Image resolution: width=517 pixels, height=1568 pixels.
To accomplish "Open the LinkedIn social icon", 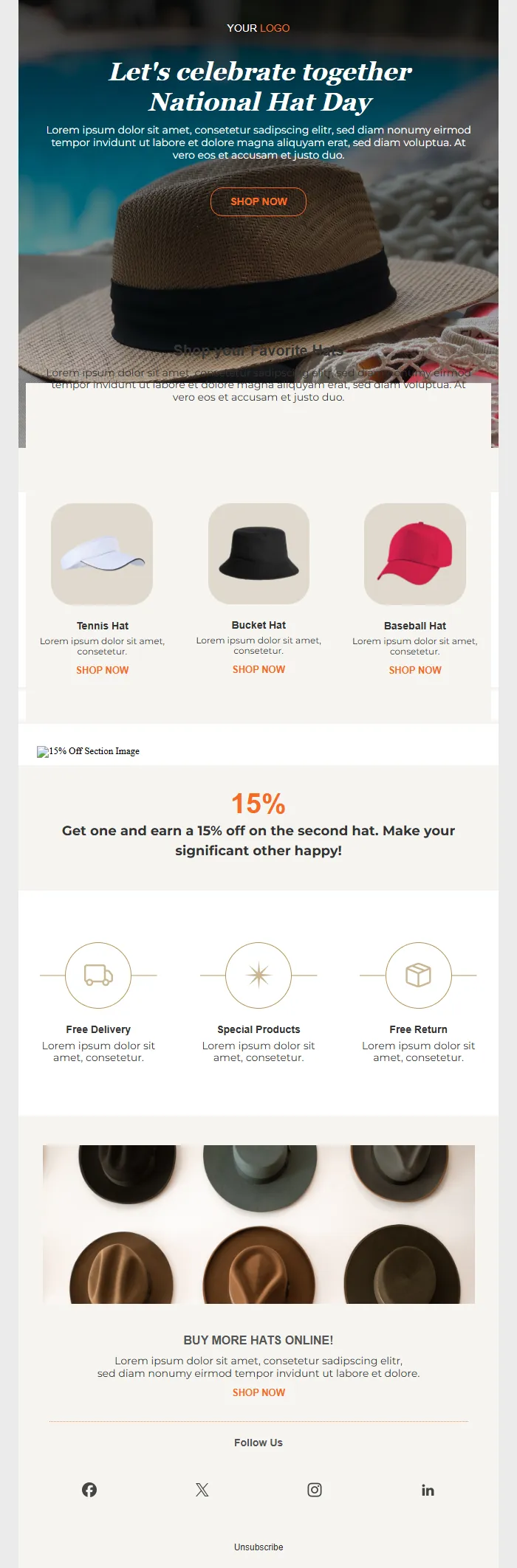I will coord(428,1490).
